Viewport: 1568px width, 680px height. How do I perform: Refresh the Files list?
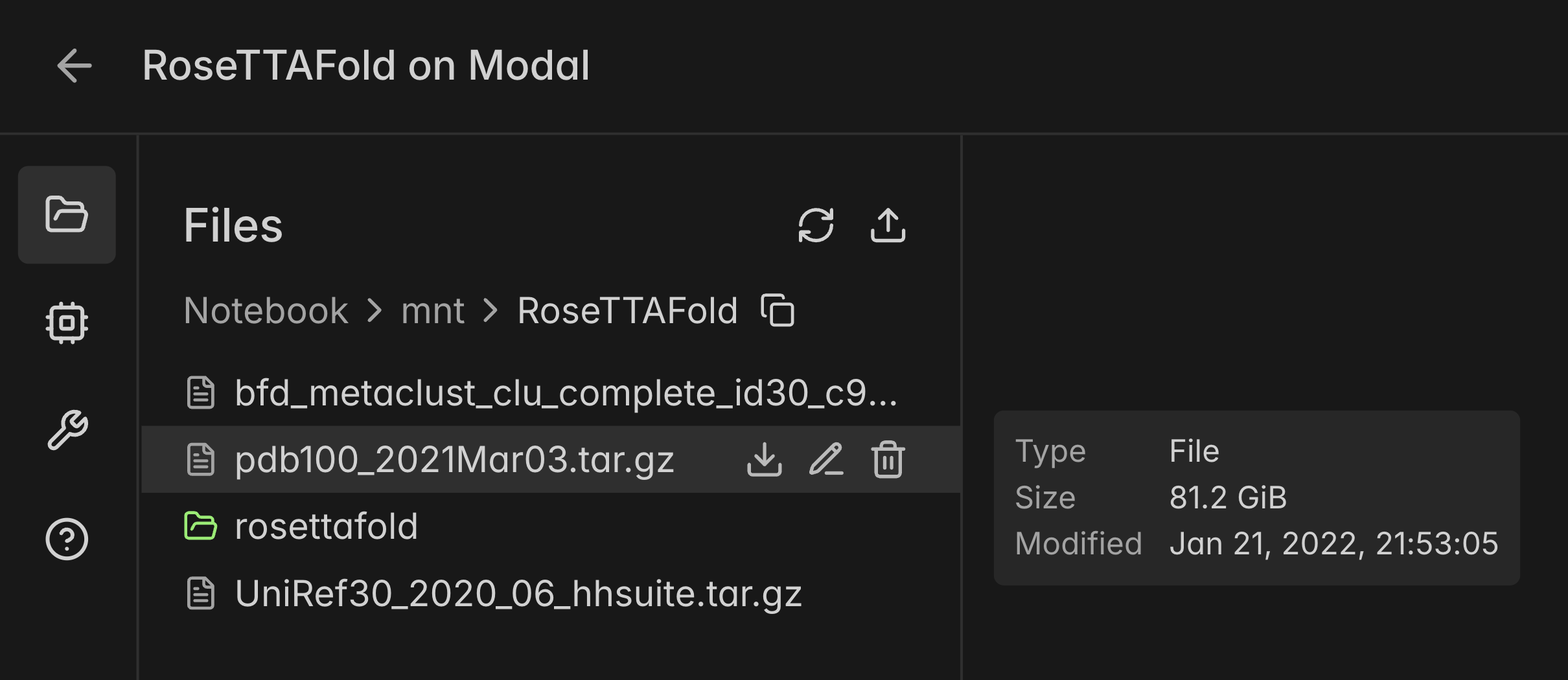pos(816,225)
